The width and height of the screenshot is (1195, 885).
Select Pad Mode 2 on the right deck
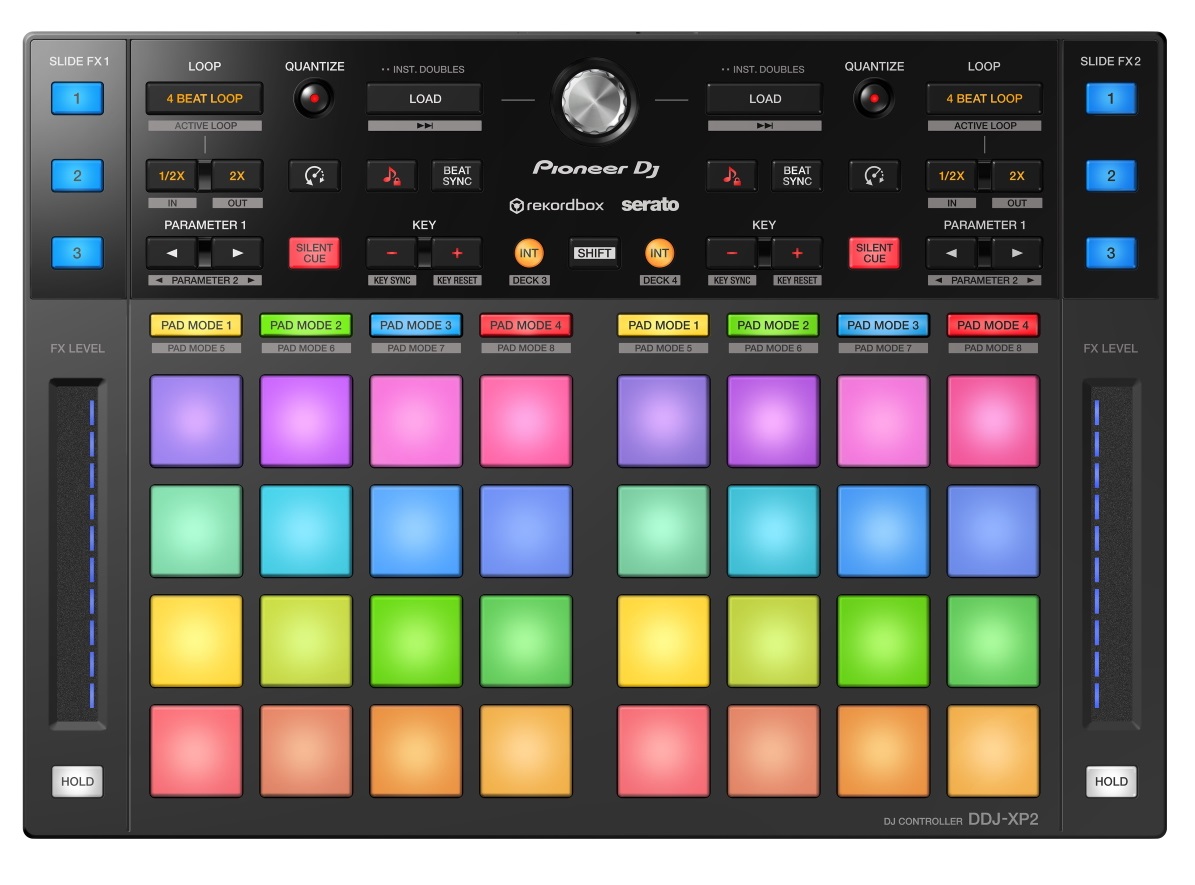point(773,325)
